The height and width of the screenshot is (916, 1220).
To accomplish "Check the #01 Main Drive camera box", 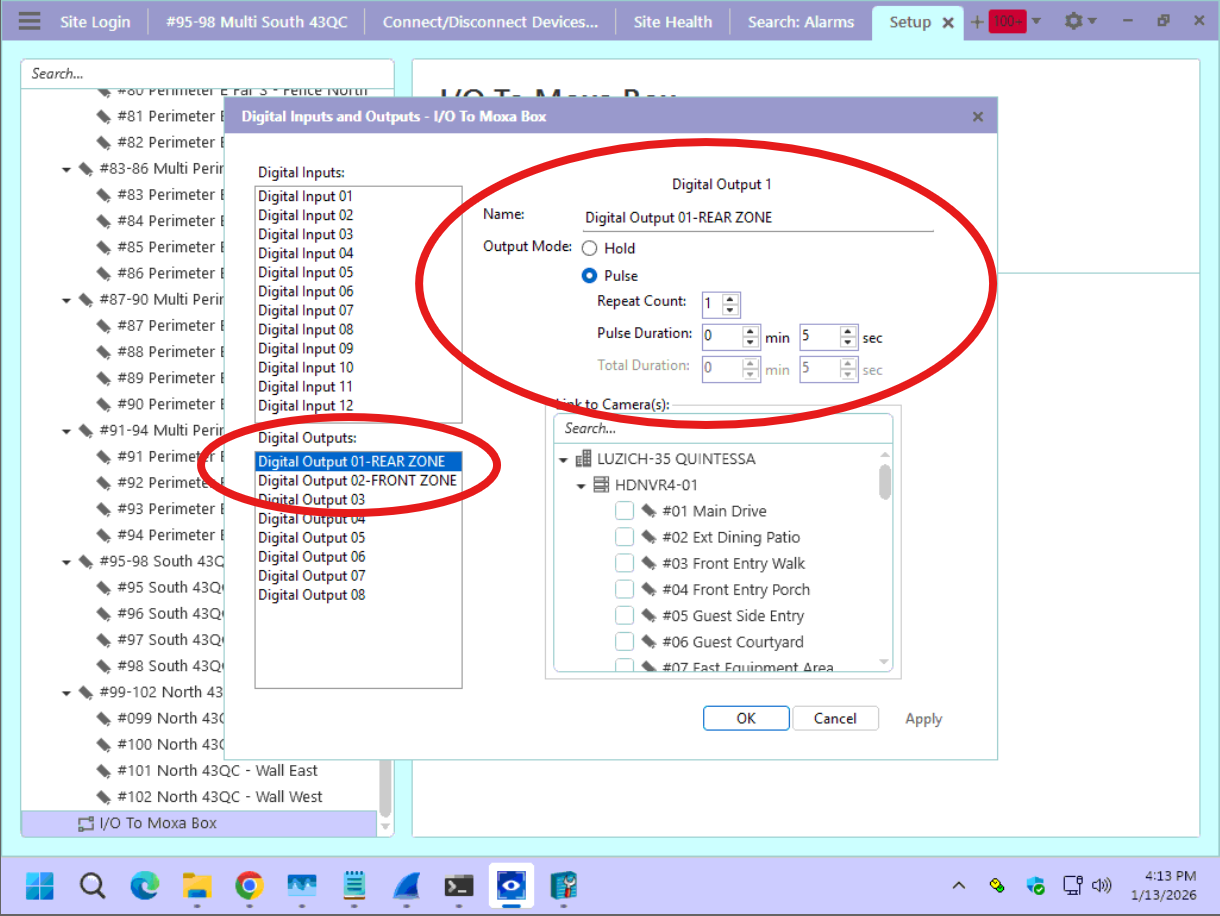I will (x=624, y=511).
